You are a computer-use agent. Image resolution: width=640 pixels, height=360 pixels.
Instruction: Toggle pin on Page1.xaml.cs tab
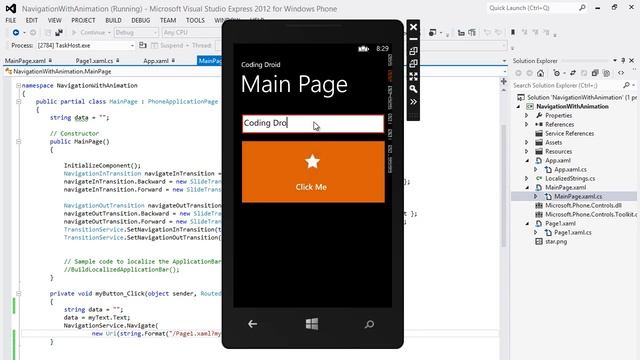pos(118,60)
